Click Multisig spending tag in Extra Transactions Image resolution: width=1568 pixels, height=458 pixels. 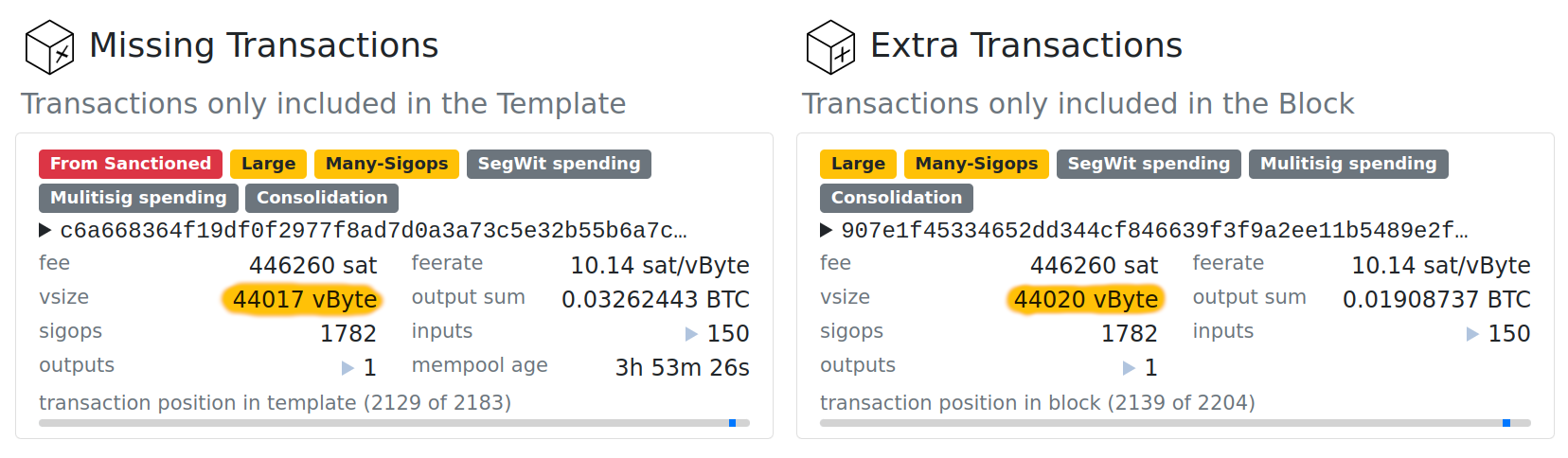click(x=1348, y=164)
